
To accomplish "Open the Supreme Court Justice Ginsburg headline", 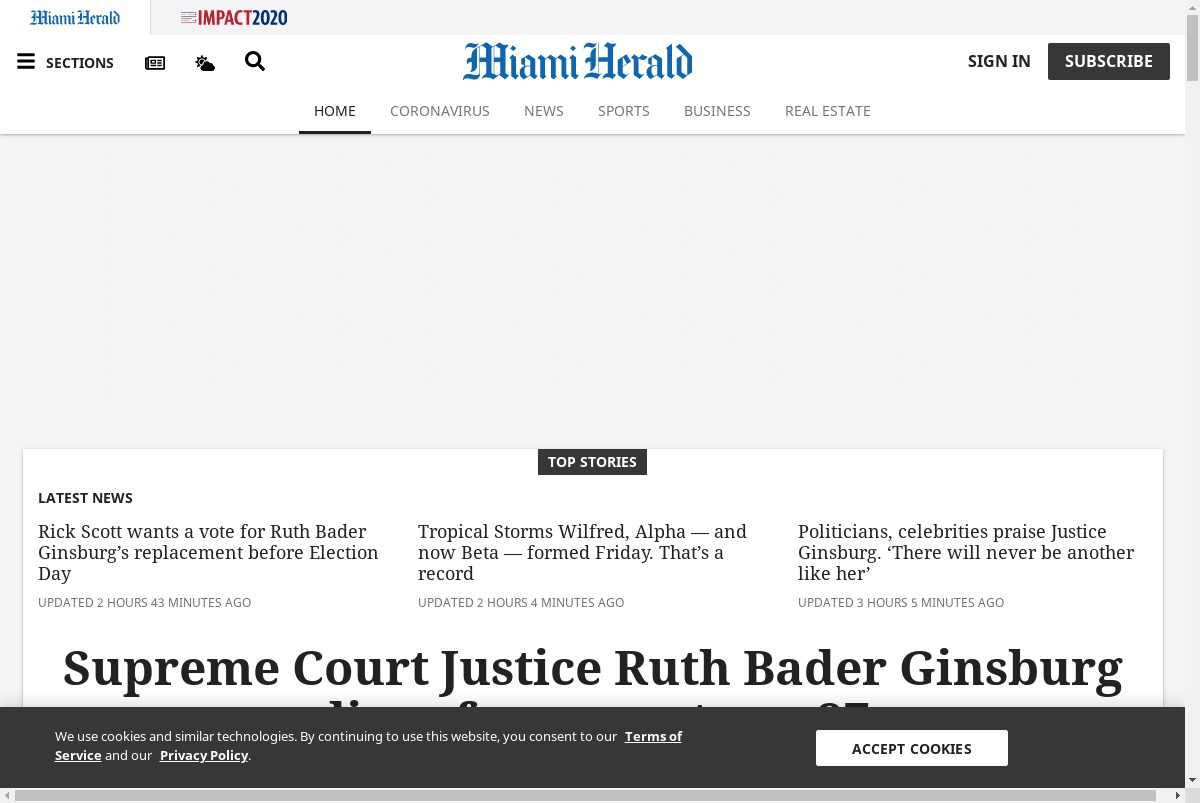I will (x=592, y=669).
